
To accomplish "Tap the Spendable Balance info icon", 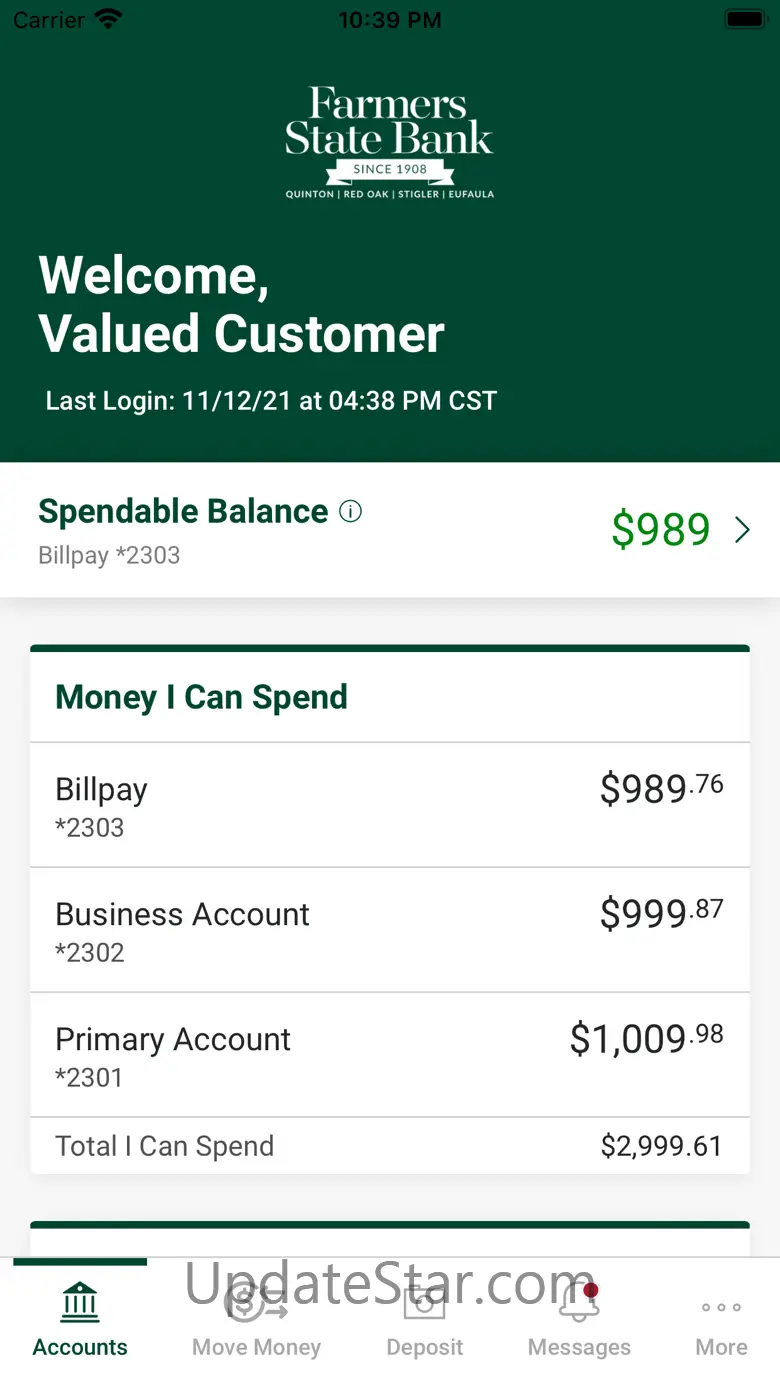I will (351, 512).
